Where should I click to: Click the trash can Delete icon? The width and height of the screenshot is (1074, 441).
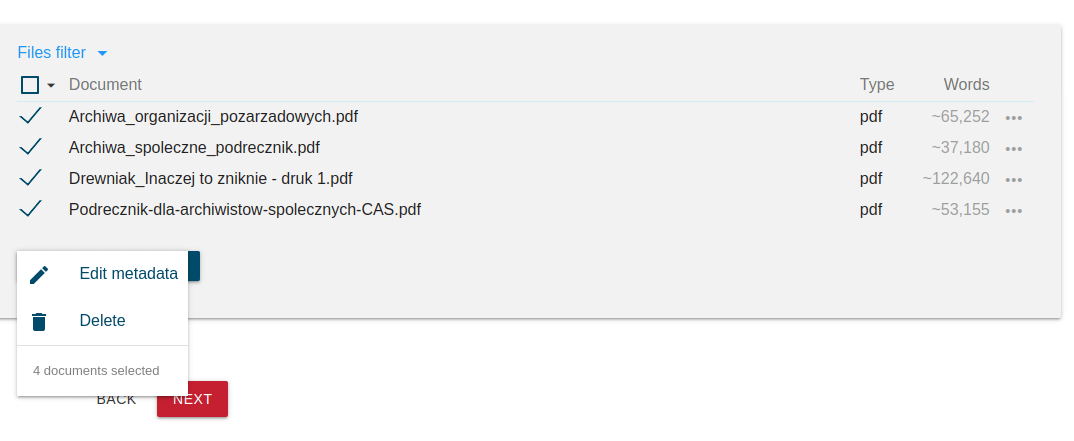39,321
